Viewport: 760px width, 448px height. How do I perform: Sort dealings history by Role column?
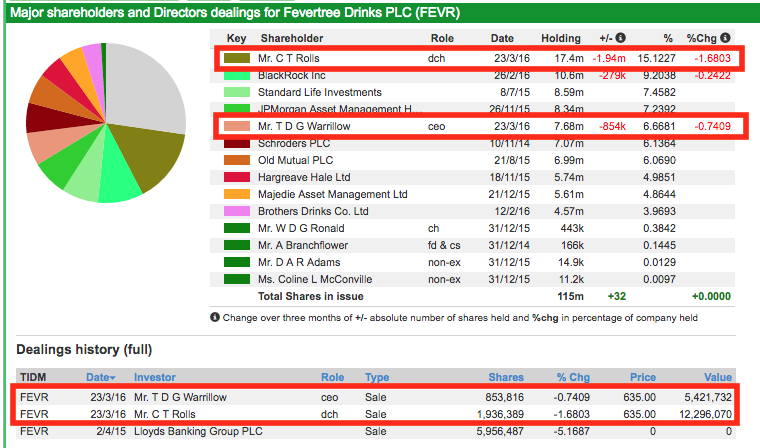332,377
